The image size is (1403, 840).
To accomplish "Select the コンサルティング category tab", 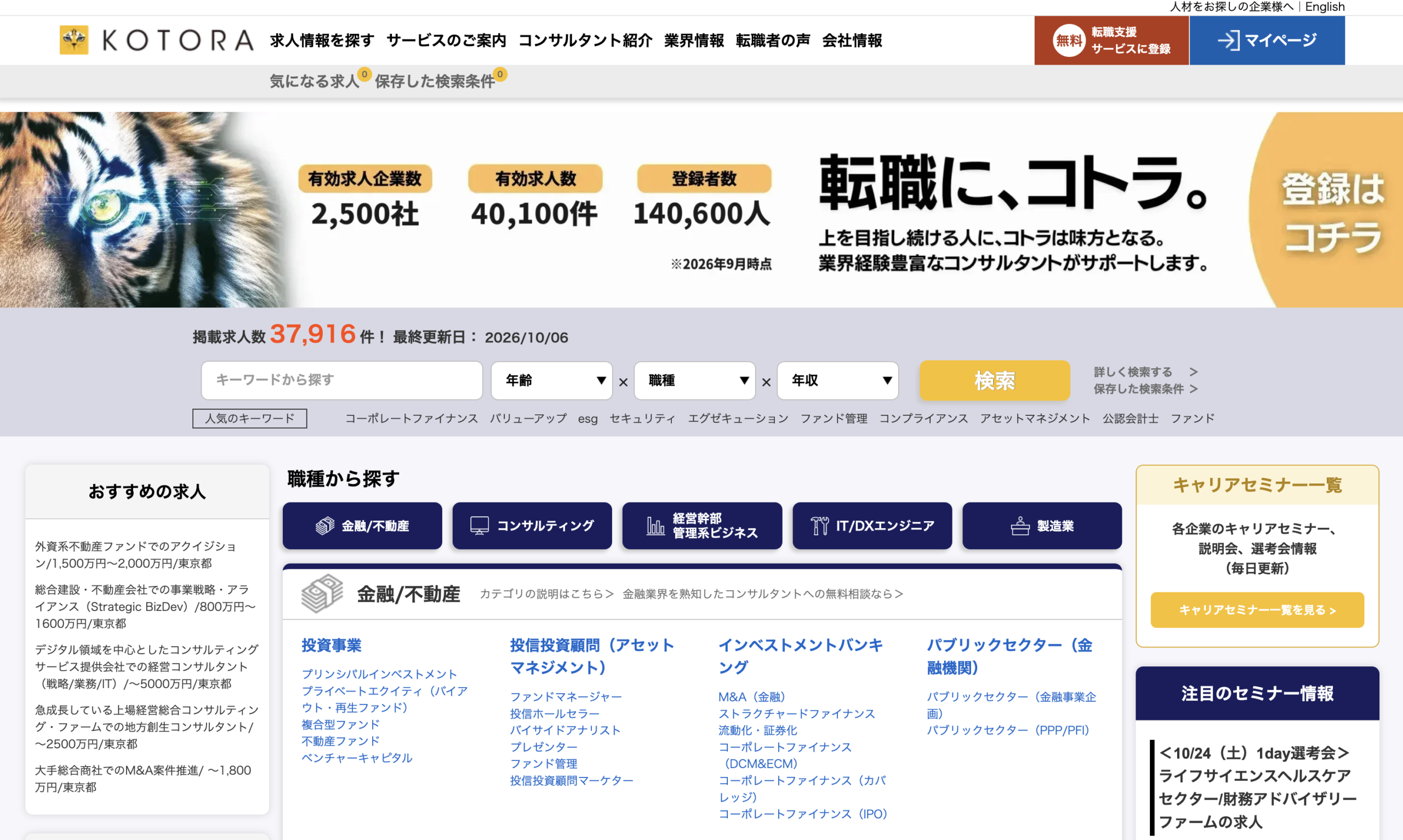I will pyautogui.click(x=532, y=526).
